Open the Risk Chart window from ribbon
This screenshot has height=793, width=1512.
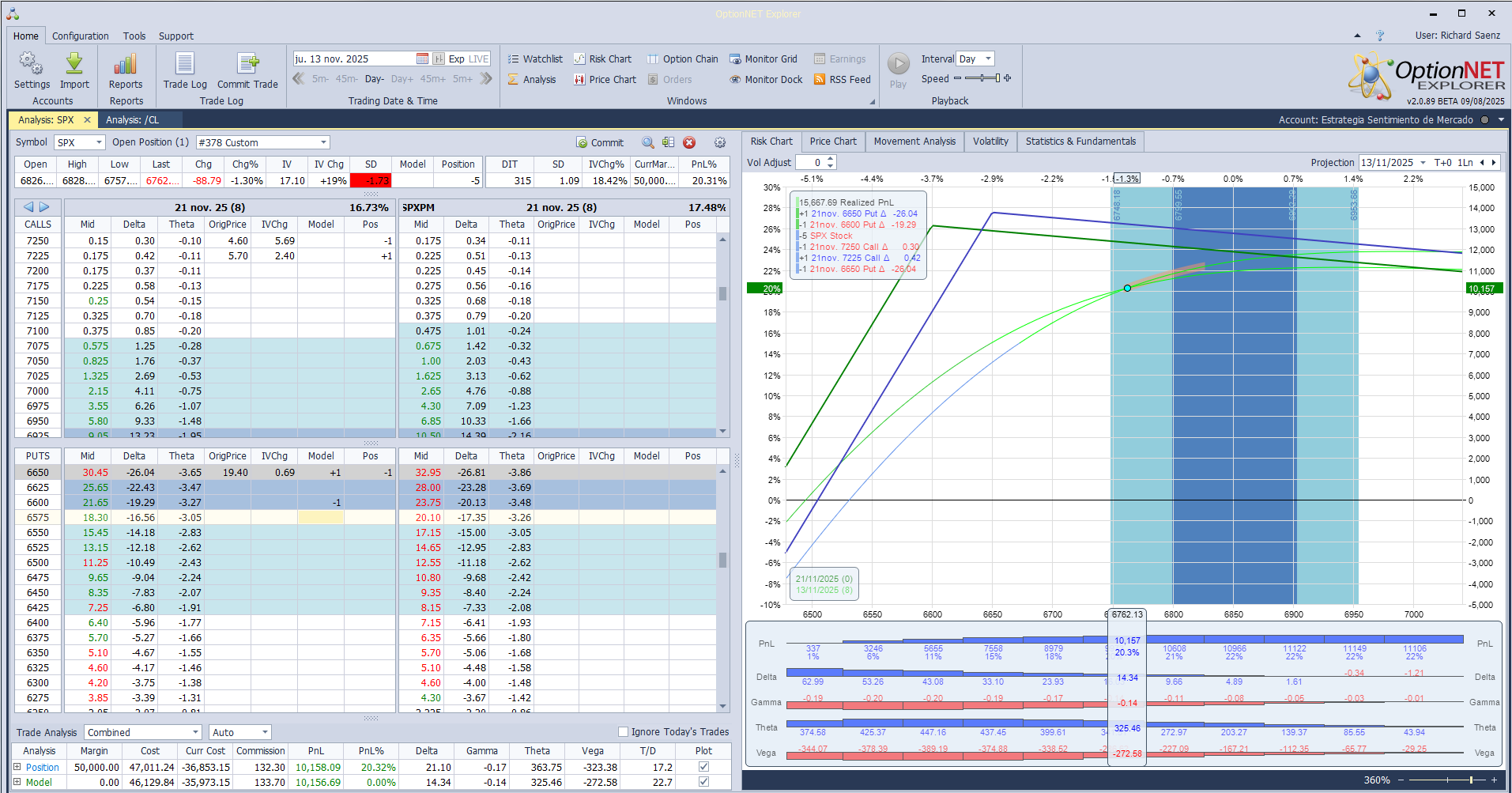pyautogui.click(x=602, y=59)
